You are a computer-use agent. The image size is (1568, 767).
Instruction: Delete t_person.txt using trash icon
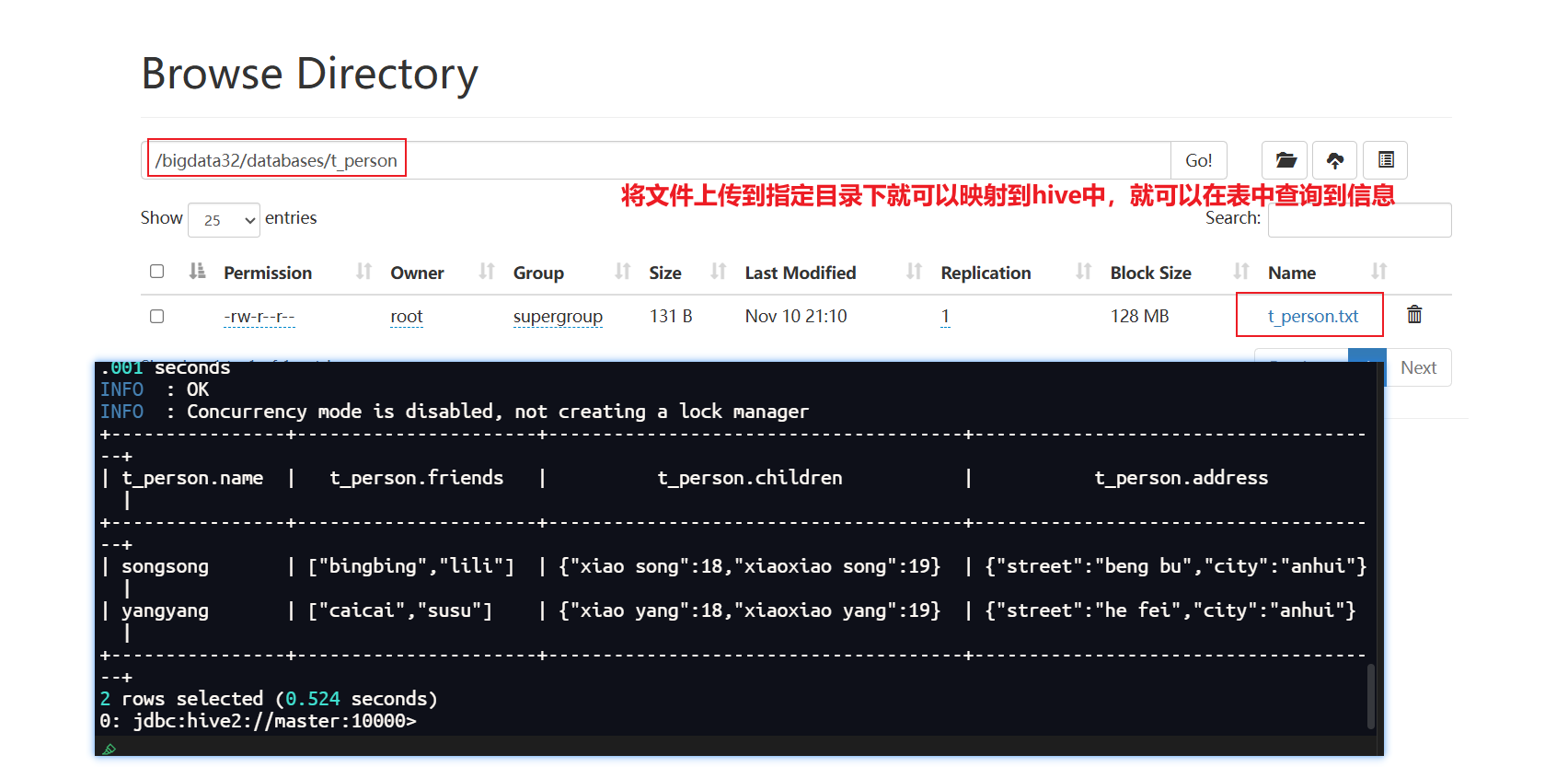1414,315
